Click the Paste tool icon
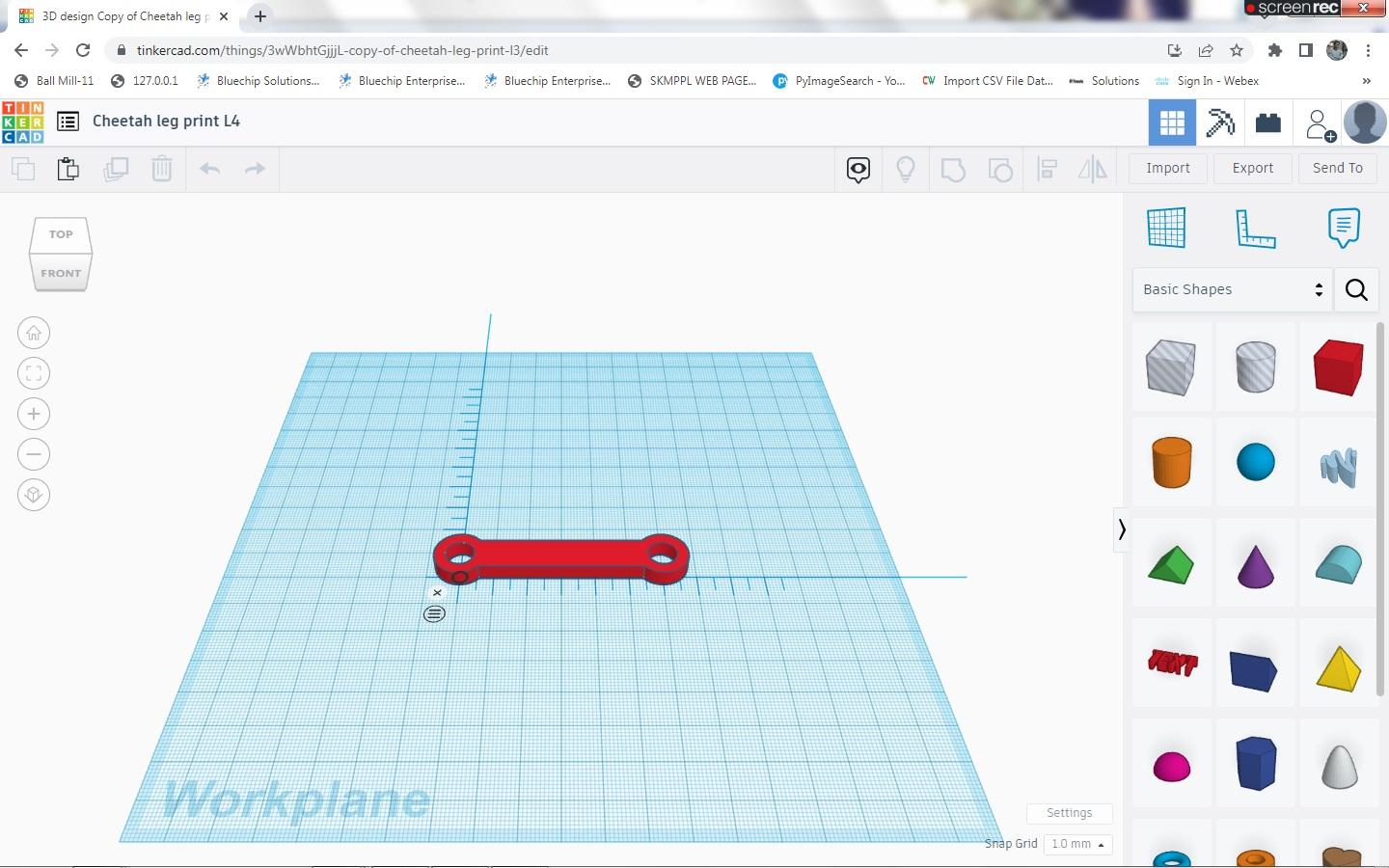The image size is (1389, 868). point(68,169)
